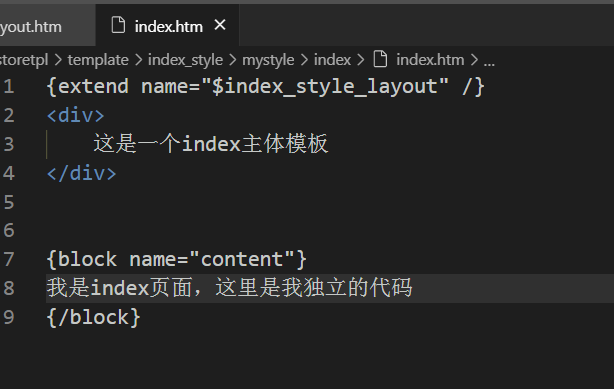Select the index.htm tab
614x389 pixels.
point(169,27)
